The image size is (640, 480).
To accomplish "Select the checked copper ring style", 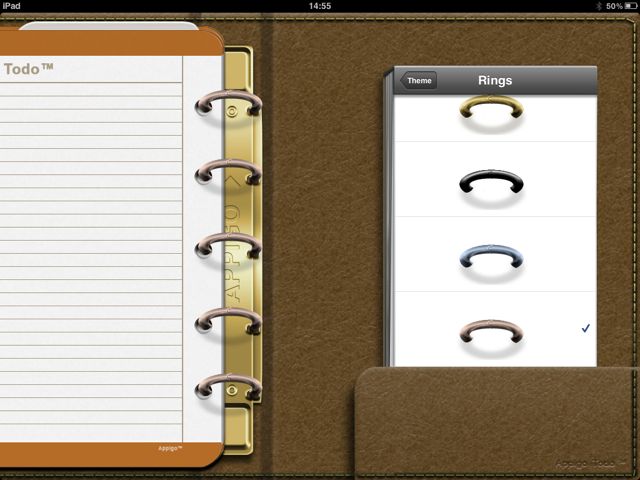I will point(495,329).
